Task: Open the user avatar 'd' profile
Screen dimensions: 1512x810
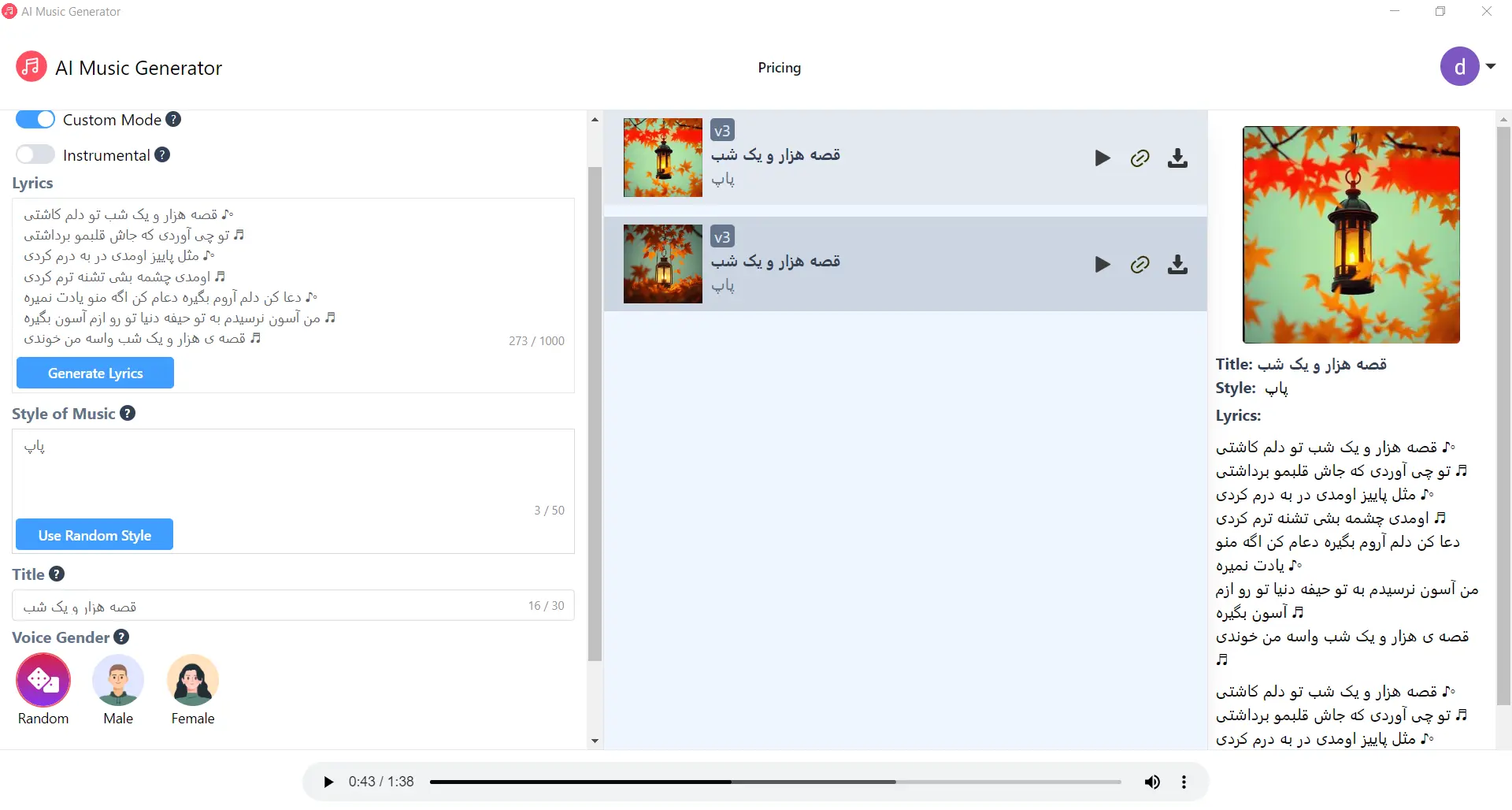Action: [x=1459, y=67]
